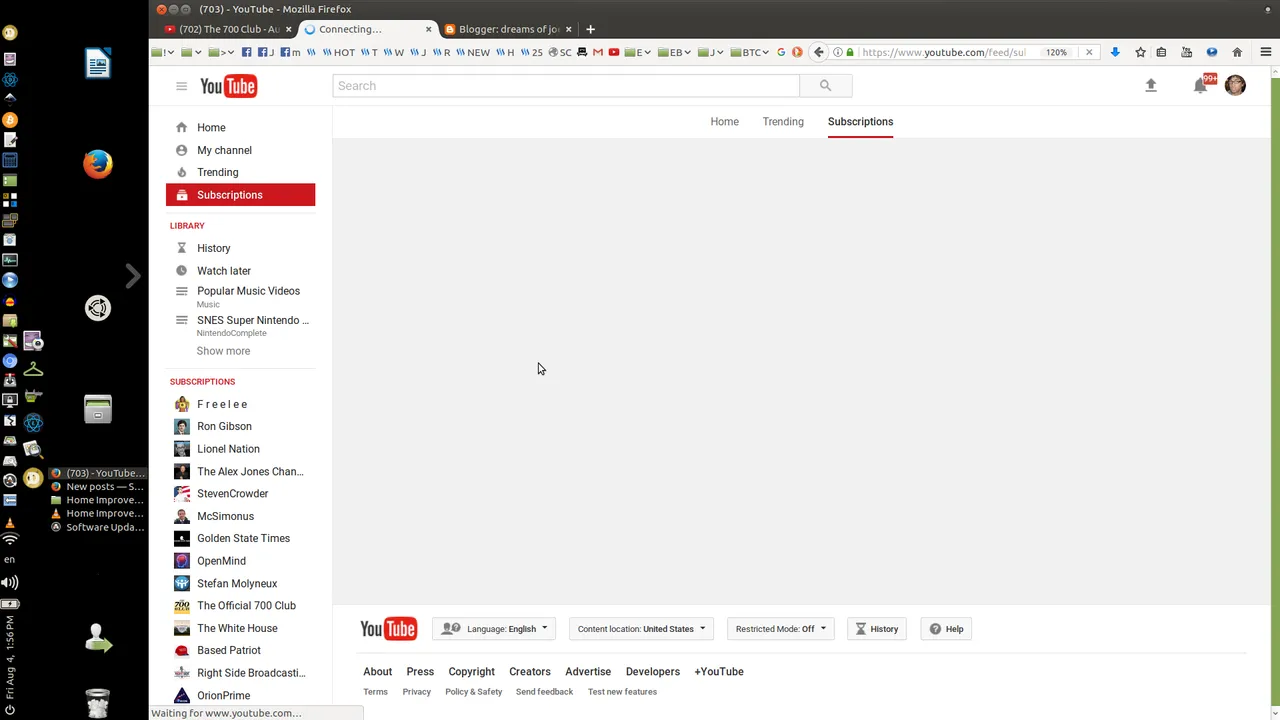Expand Show more in the Library section
The height and width of the screenshot is (720, 1280).
pyautogui.click(x=223, y=351)
